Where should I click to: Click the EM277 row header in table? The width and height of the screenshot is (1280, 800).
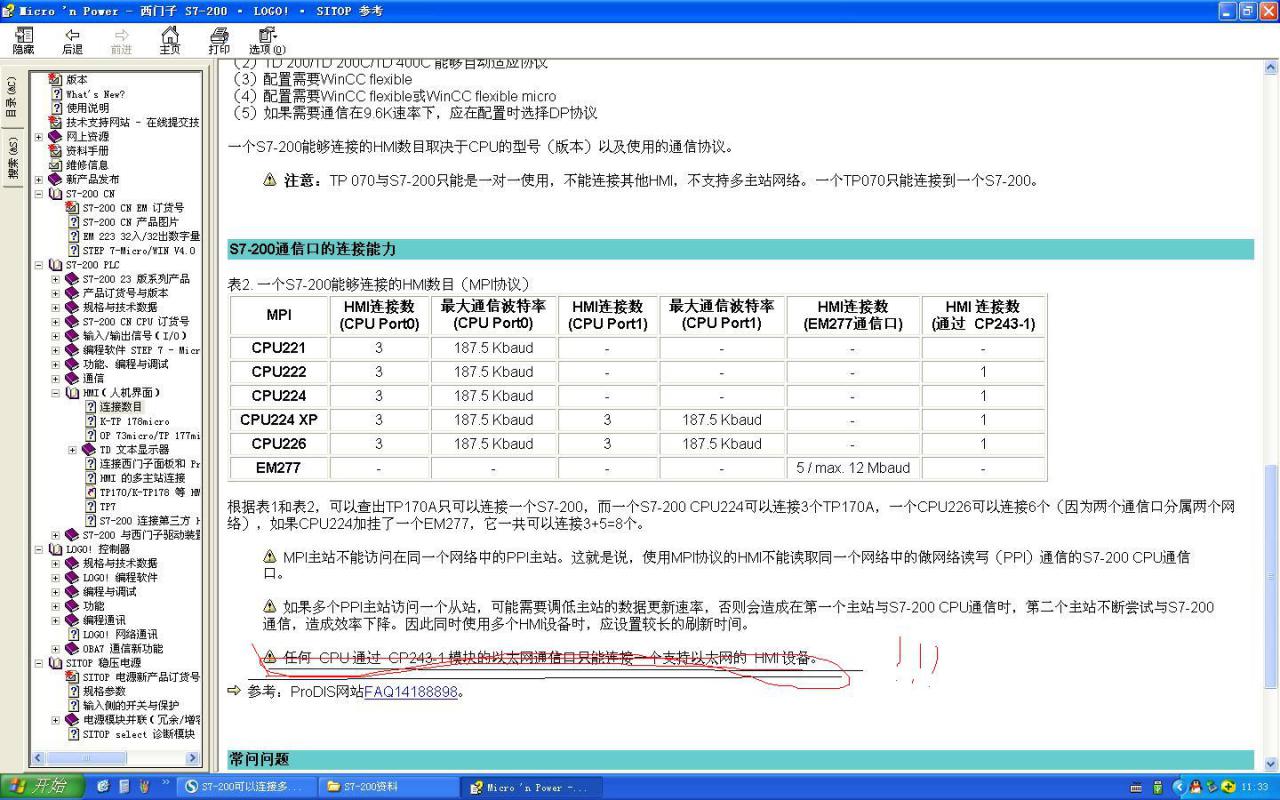tap(279, 468)
